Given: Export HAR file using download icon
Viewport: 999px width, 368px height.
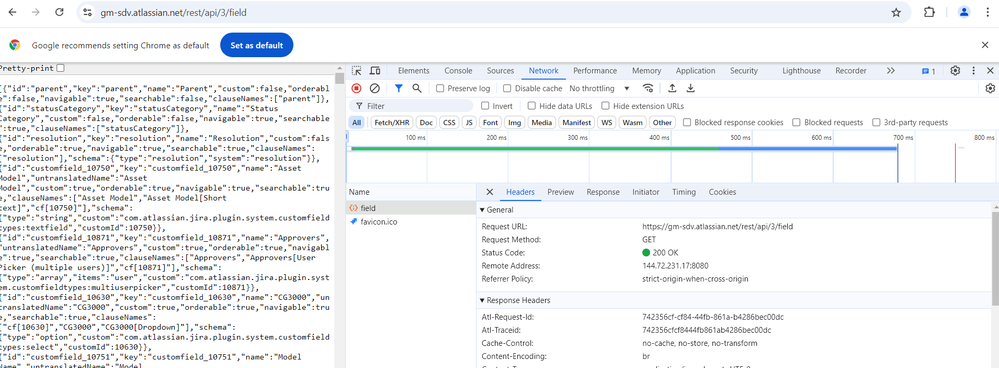Looking at the screenshot, I should tap(690, 88).
